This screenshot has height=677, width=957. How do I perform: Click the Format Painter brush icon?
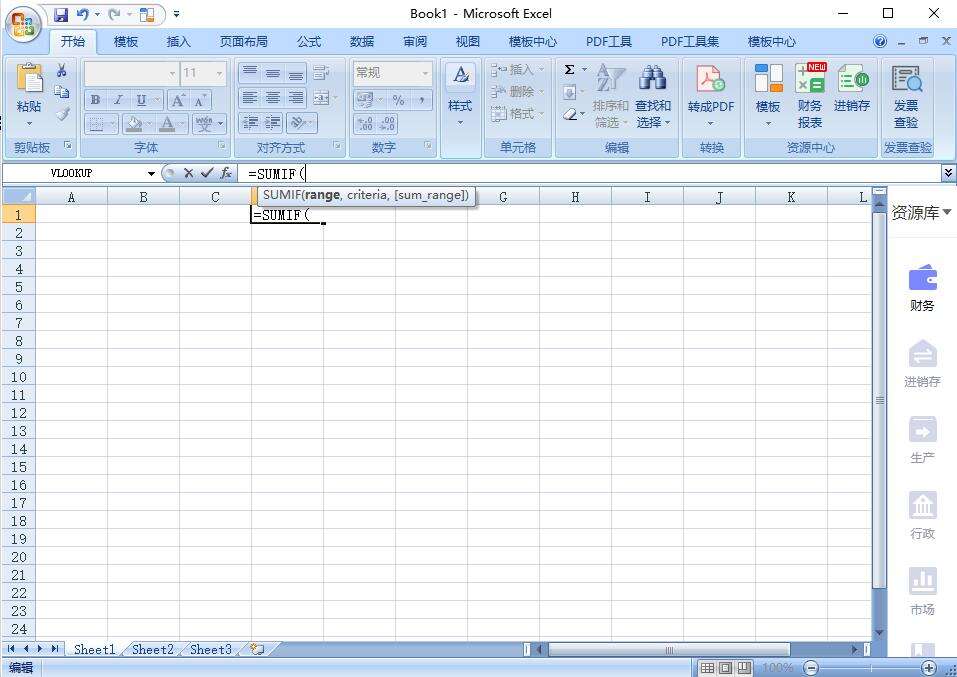(62, 114)
